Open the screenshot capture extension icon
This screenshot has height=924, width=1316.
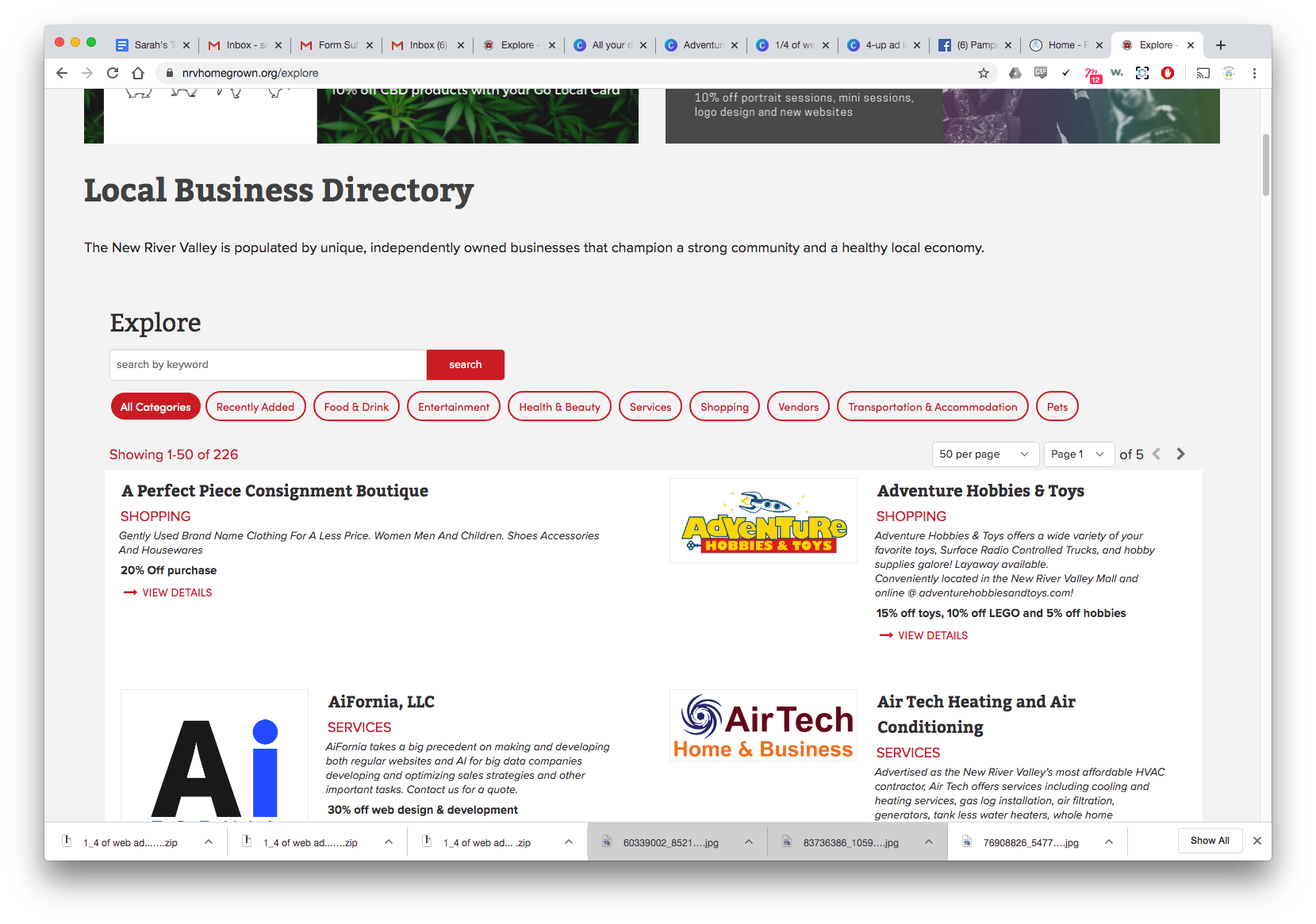1142,73
